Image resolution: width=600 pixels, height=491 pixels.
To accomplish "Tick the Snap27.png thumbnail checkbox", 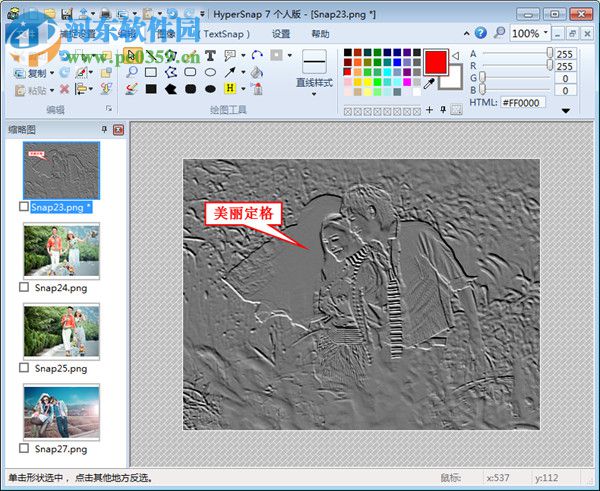I will [24, 448].
